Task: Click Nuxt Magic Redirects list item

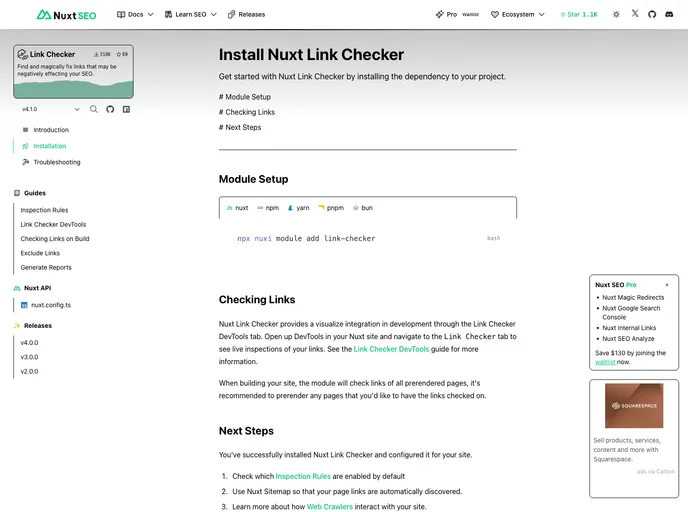Action: tap(633, 297)
